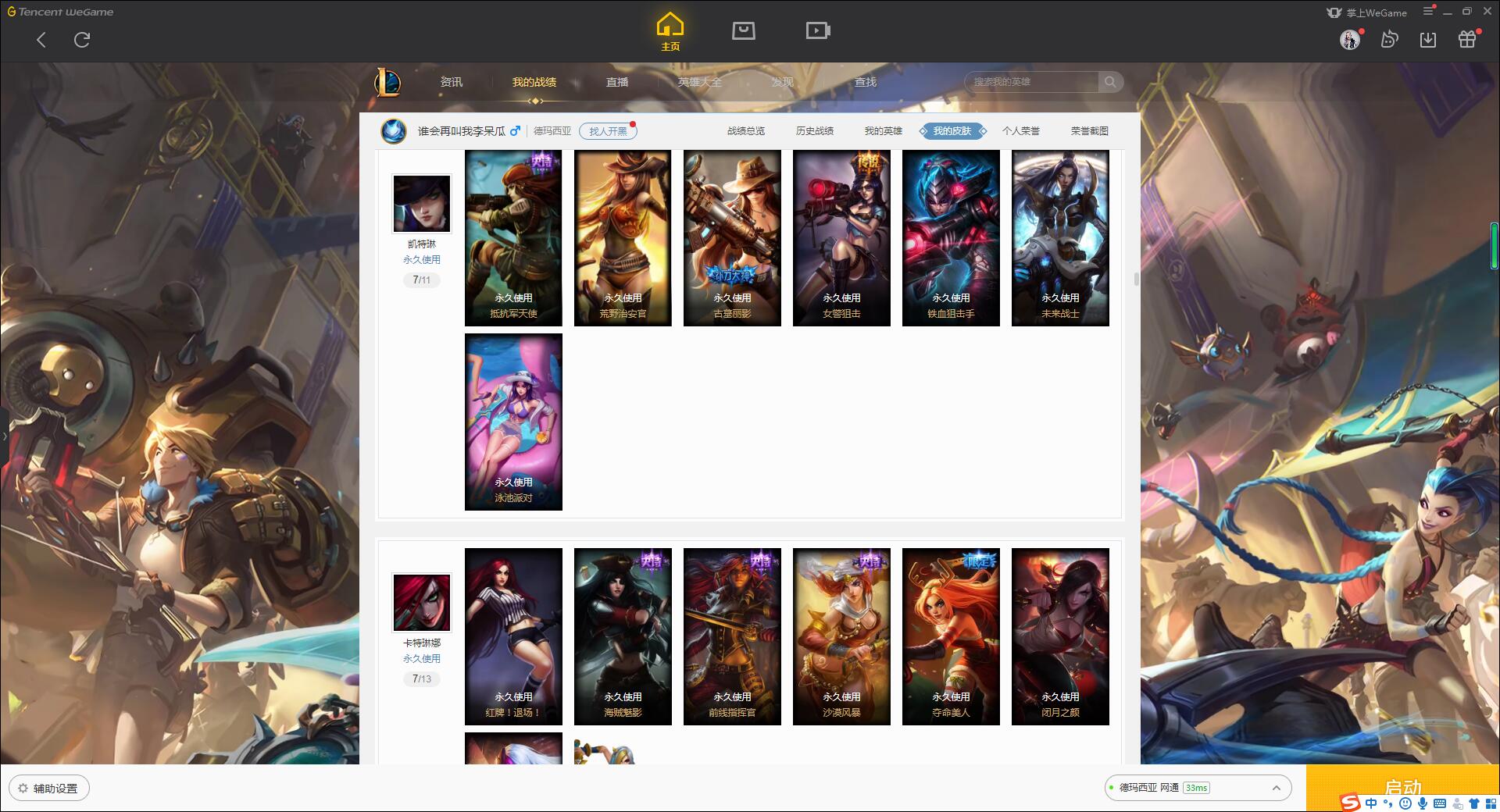Switch to 荣誉截图 sub-tab
Screen dimensions: 1500x812
1090,131
